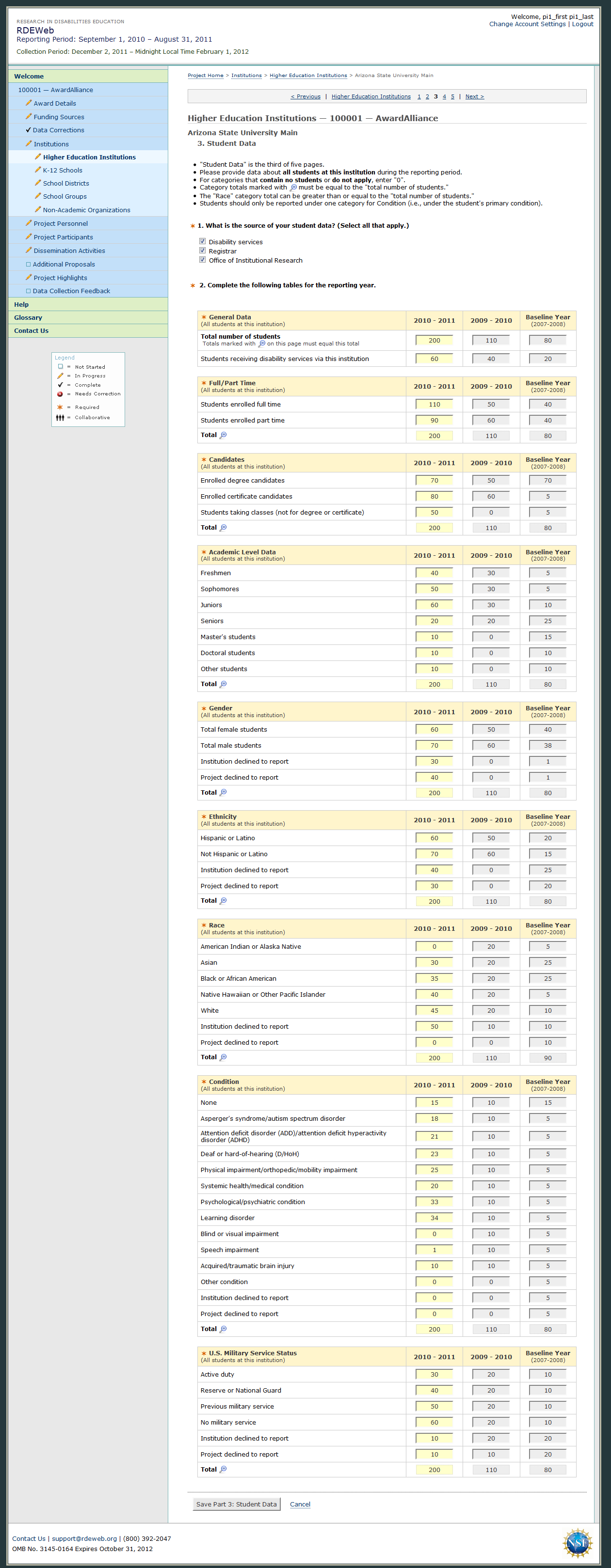Uncheck the Disability services checkbox
The height and width of the screenshot is (1568, 611).
(x=202, y=241)
